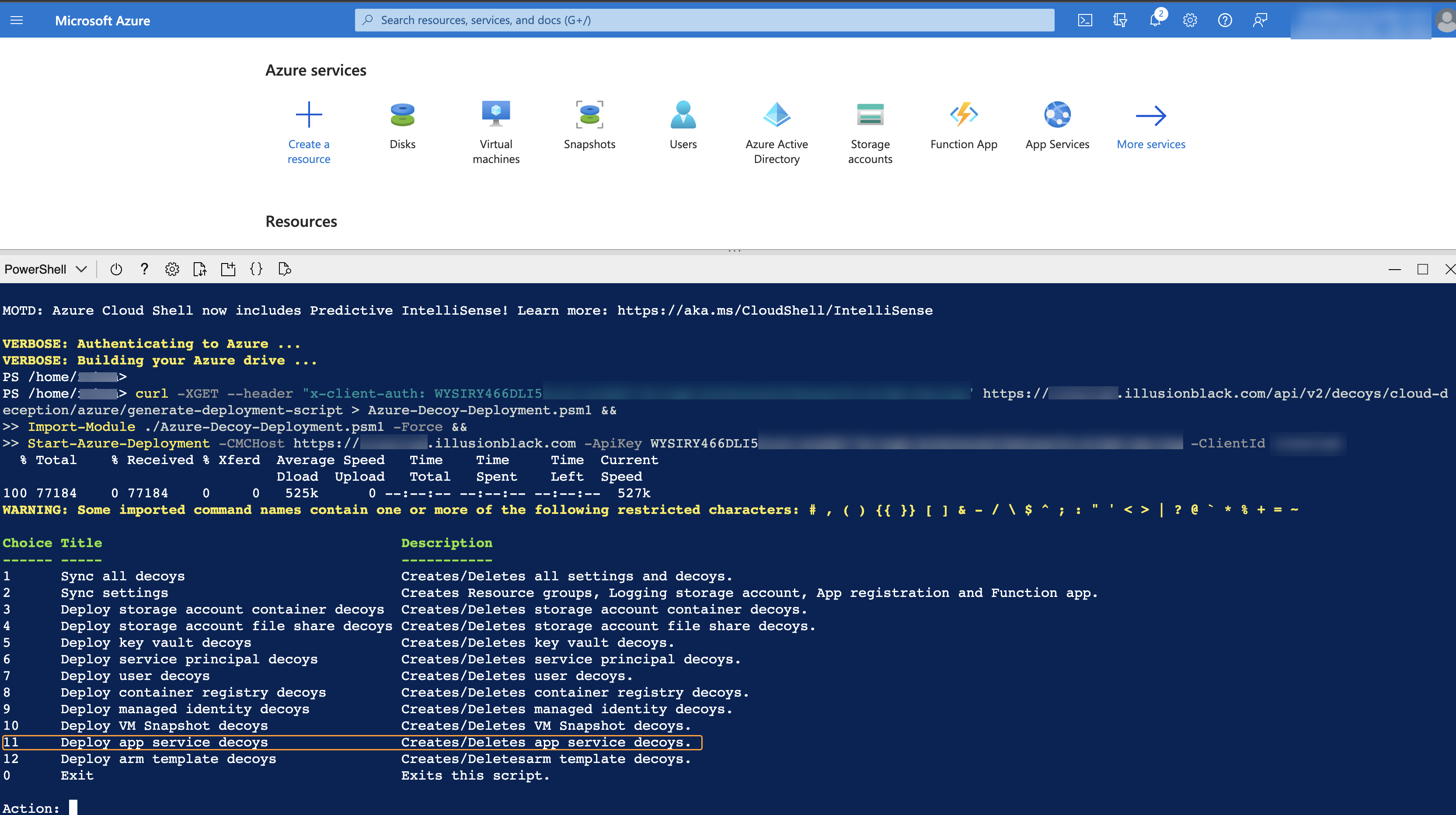This screenshot has width=1456, height=815.
Task: Open the notifications bell with 2 alerts
Action: tap(1155, 20)
